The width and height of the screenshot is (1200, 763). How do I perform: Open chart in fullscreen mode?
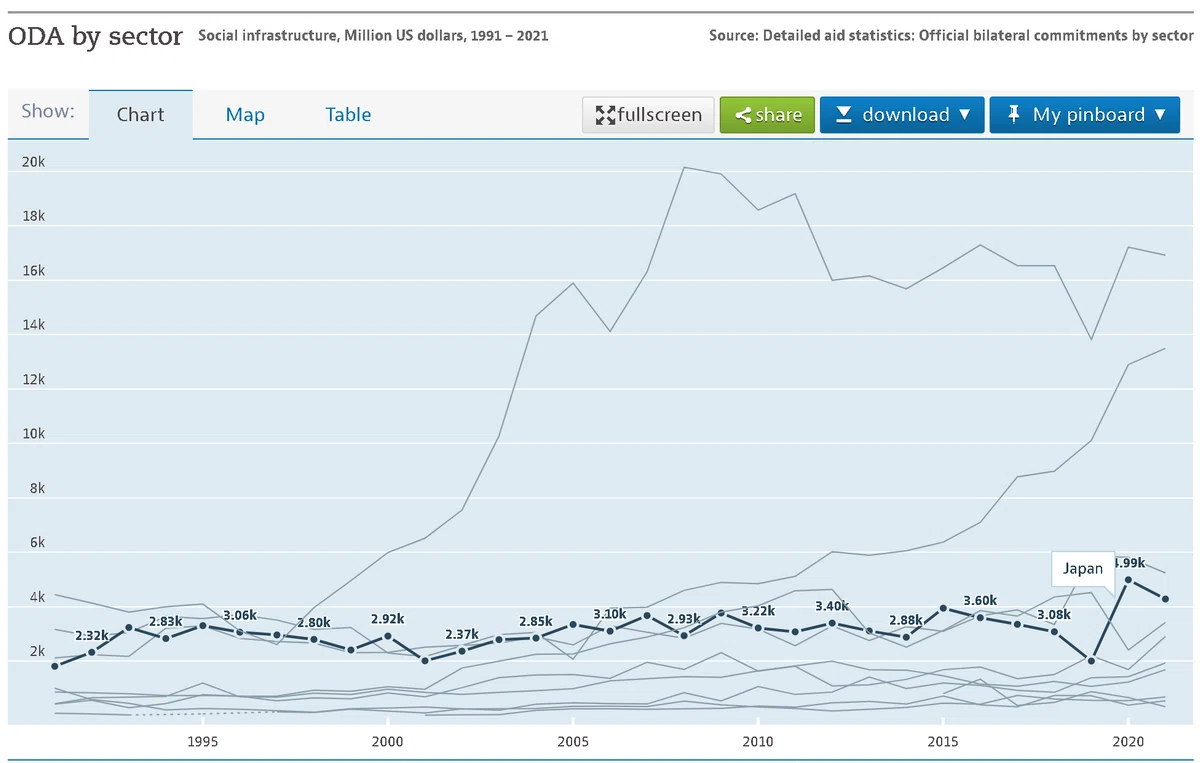click(649, 115)
